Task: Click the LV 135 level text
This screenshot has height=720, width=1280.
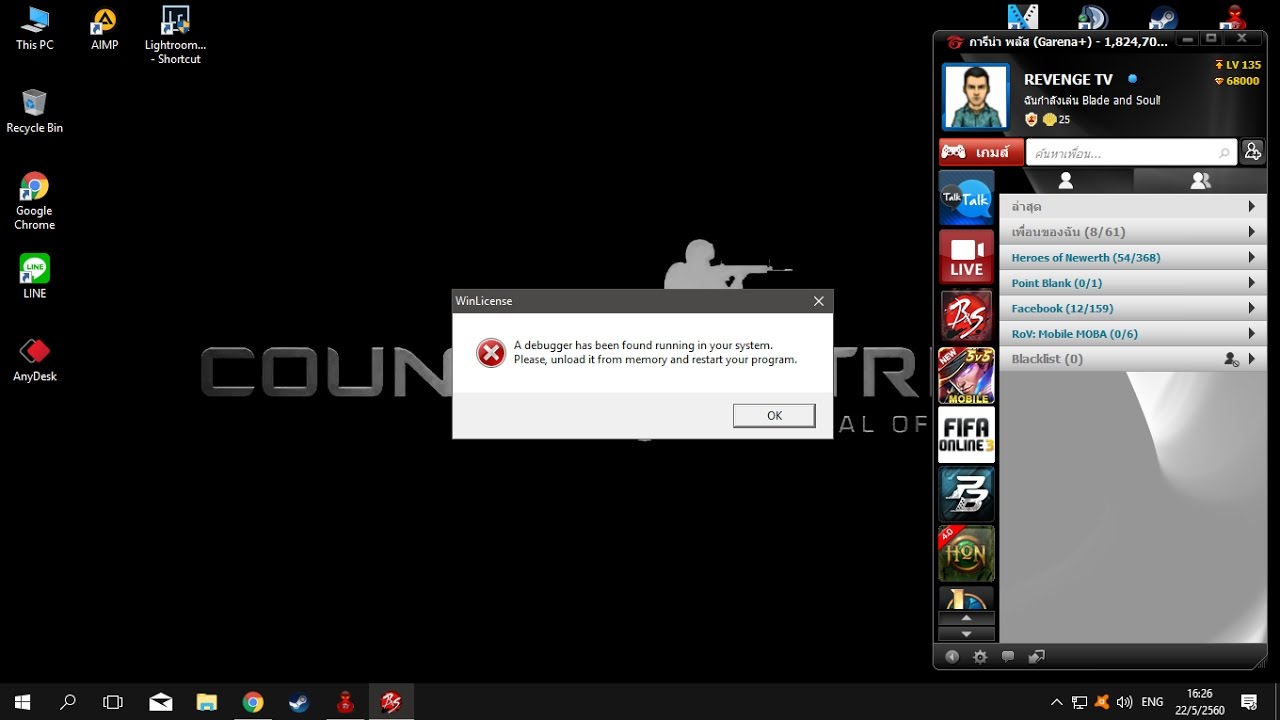Action: (x=1243, y=65)
